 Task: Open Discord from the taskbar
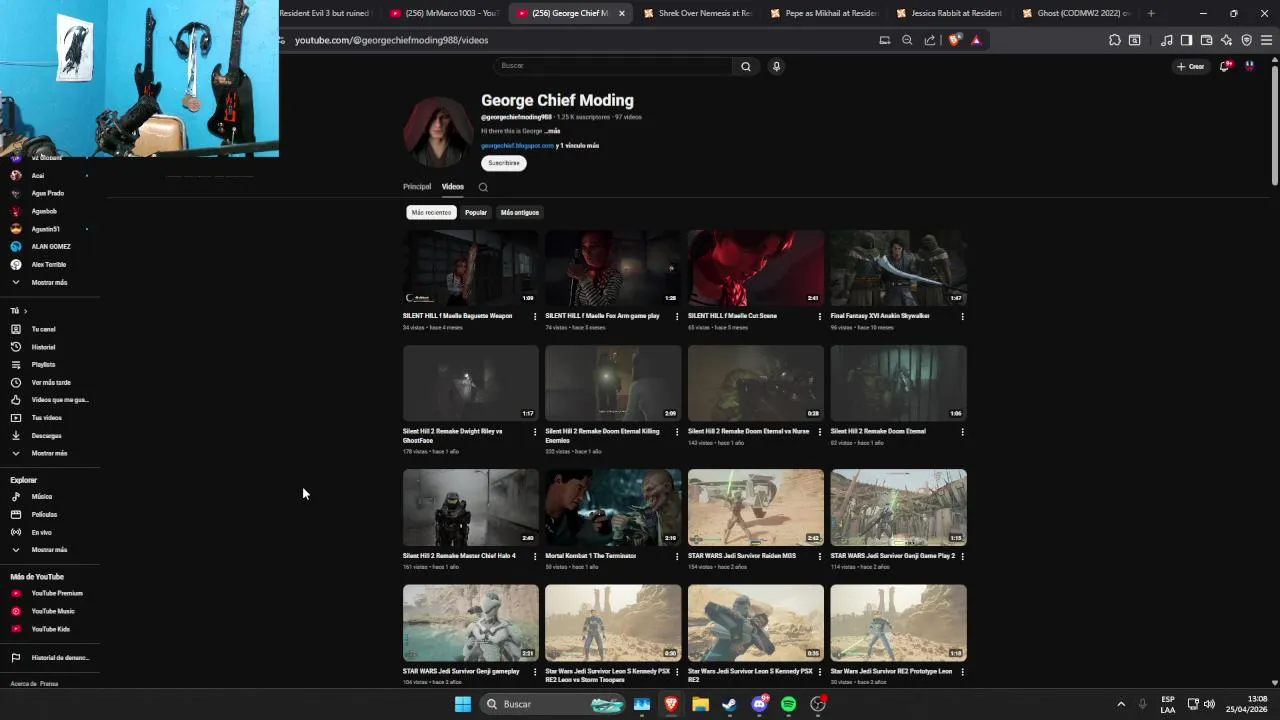pyautogui.click(x=759, y=704)
